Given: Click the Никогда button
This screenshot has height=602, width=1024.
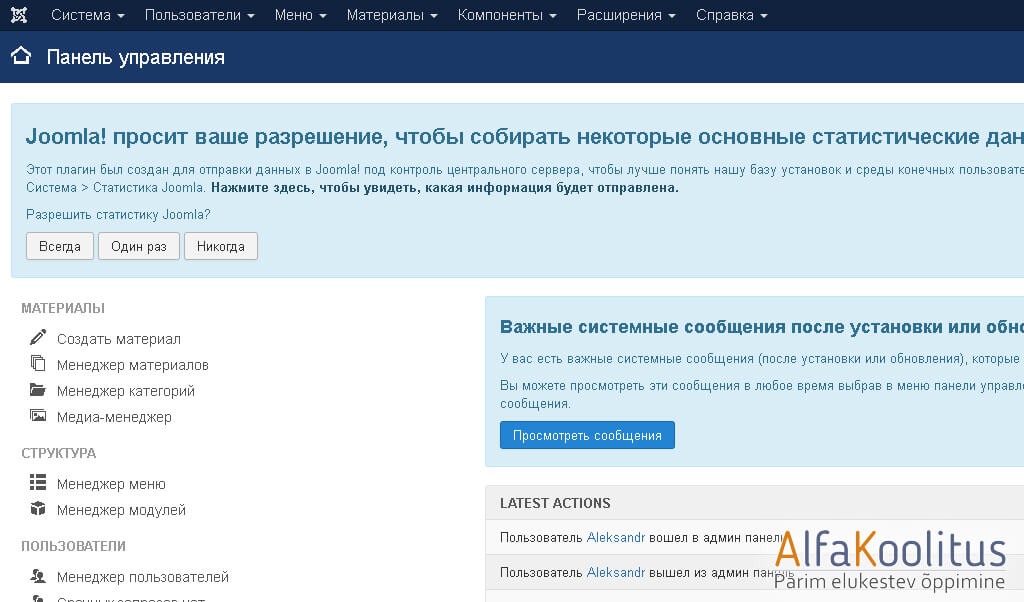Looking at the screenshot, I should point(221,246).
